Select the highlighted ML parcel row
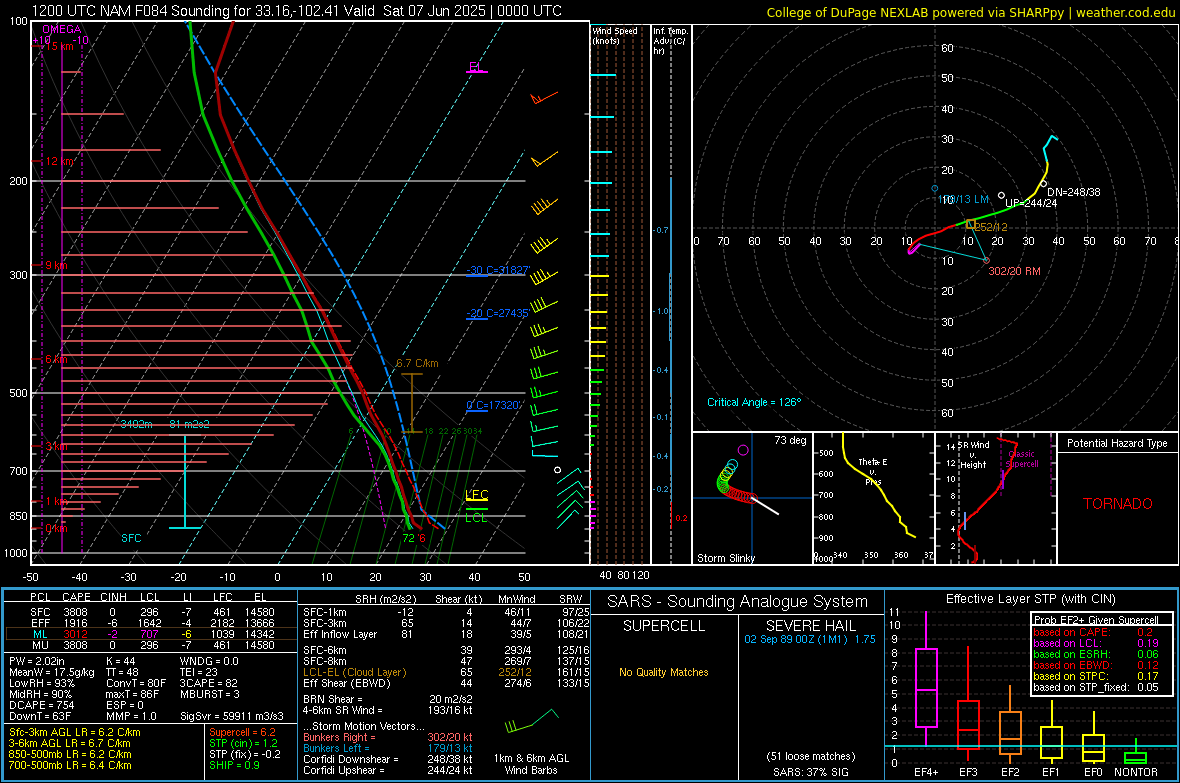The width and height of the screenshot is (1180, 783). click(x=152, y=634)
